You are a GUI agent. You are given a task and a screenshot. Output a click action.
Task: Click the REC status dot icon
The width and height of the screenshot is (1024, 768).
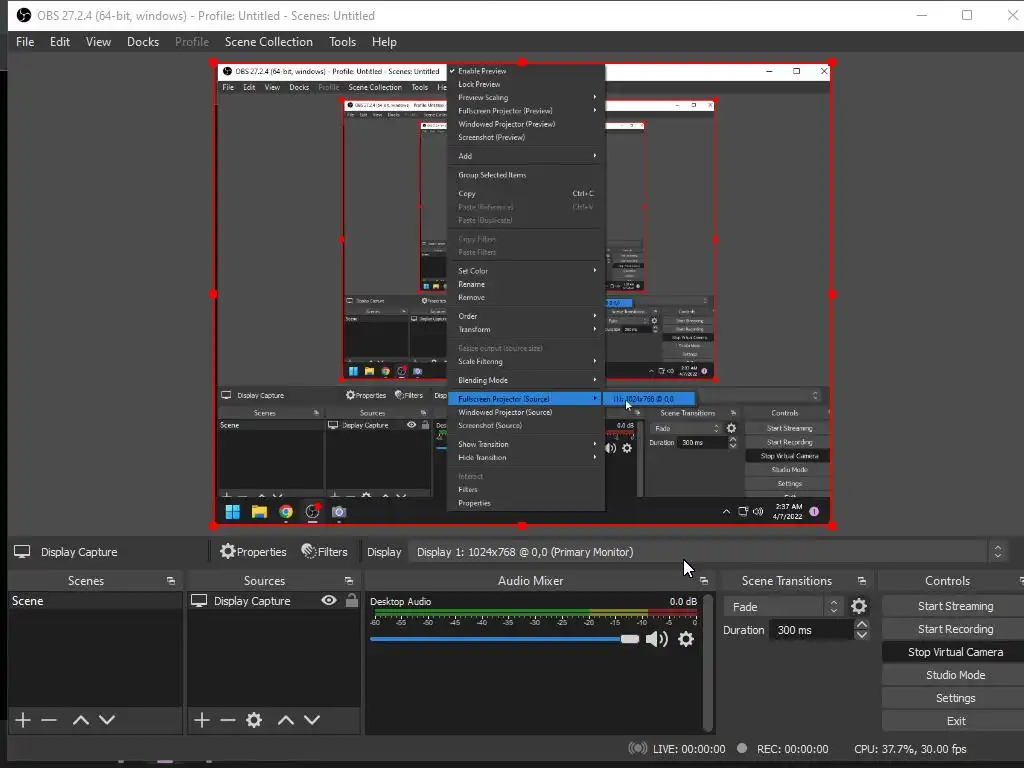742,748
